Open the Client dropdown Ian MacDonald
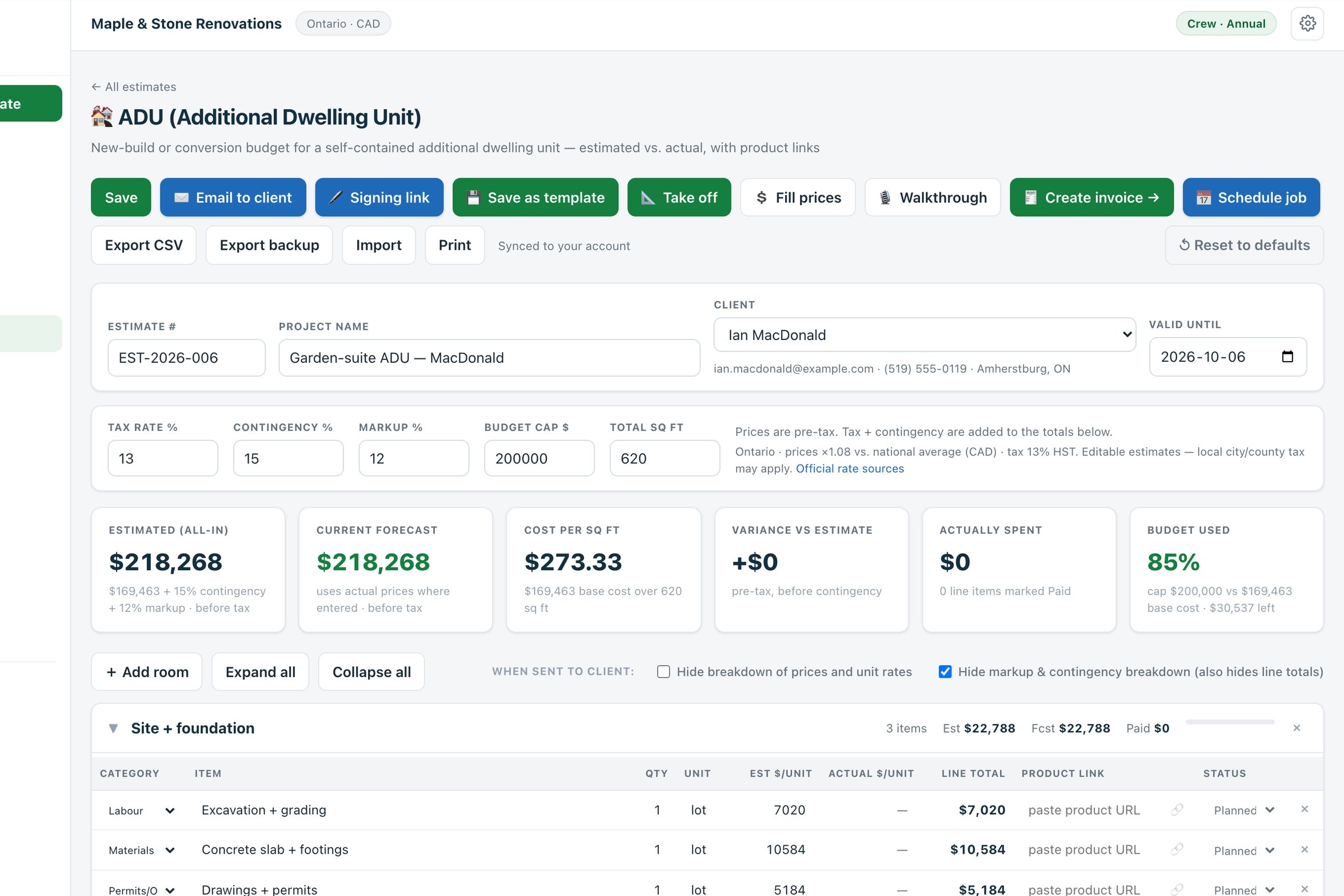 click(x=924, y=335)
